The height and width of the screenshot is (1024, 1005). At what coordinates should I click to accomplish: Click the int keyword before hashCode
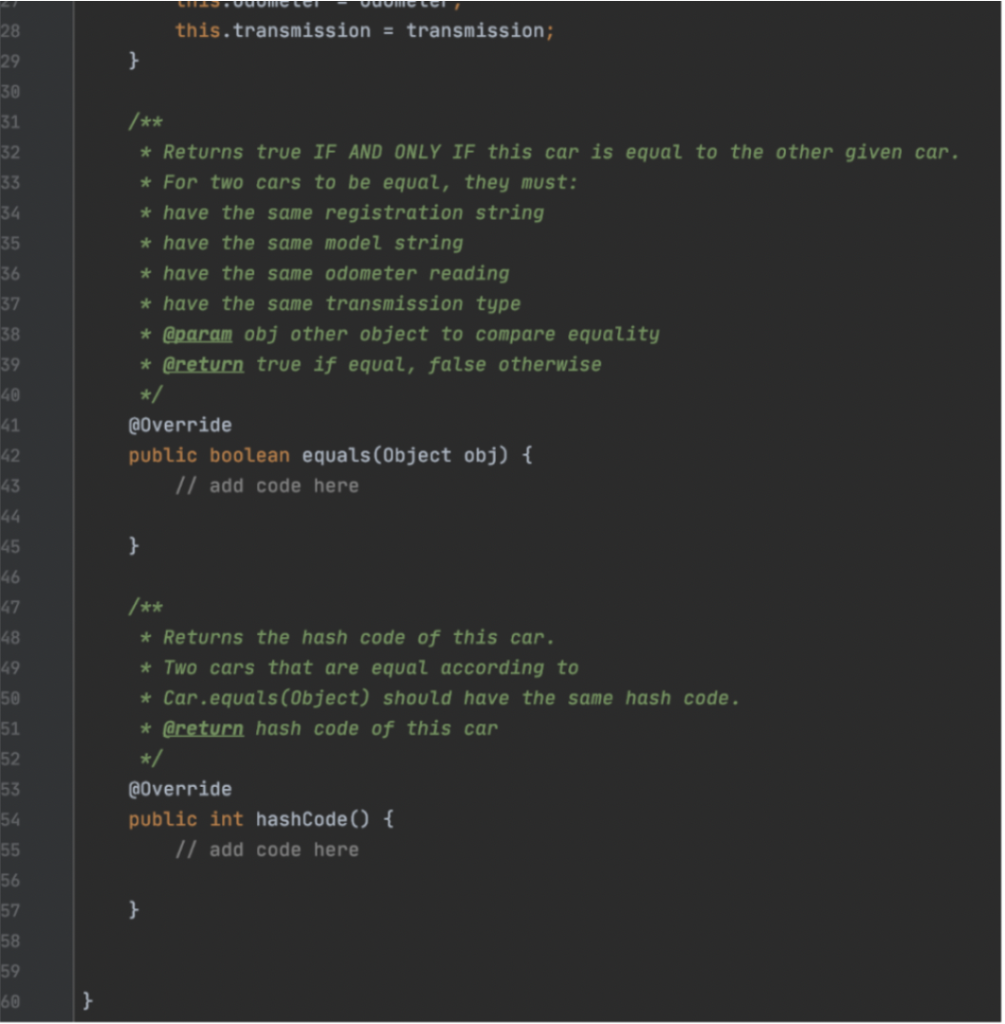[227, 820]
